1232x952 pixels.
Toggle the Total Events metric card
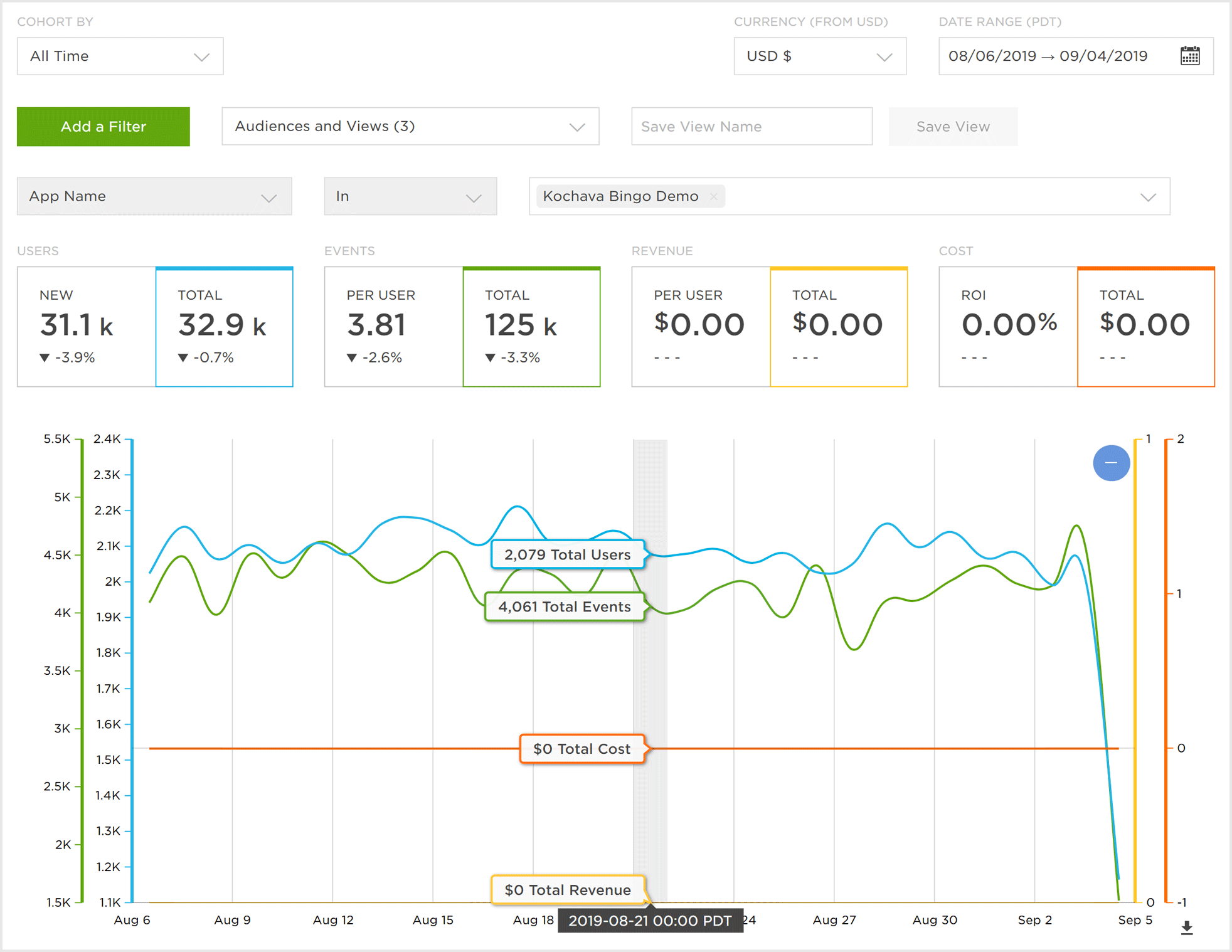(531, 327)
